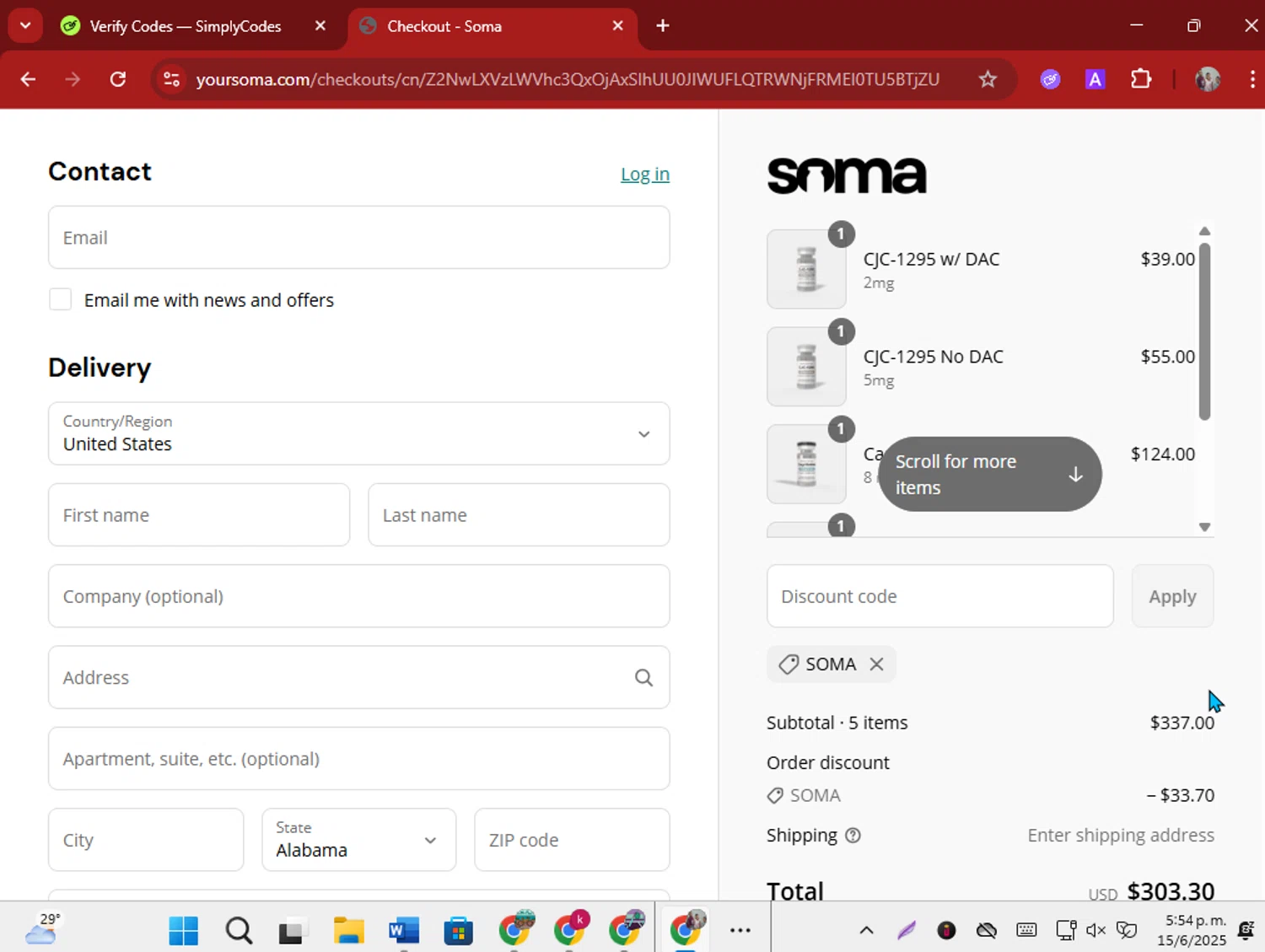The height and width of the screenshot is (952, 1265).
Task: Click the muted volume tray icon
Action: 1095,930
